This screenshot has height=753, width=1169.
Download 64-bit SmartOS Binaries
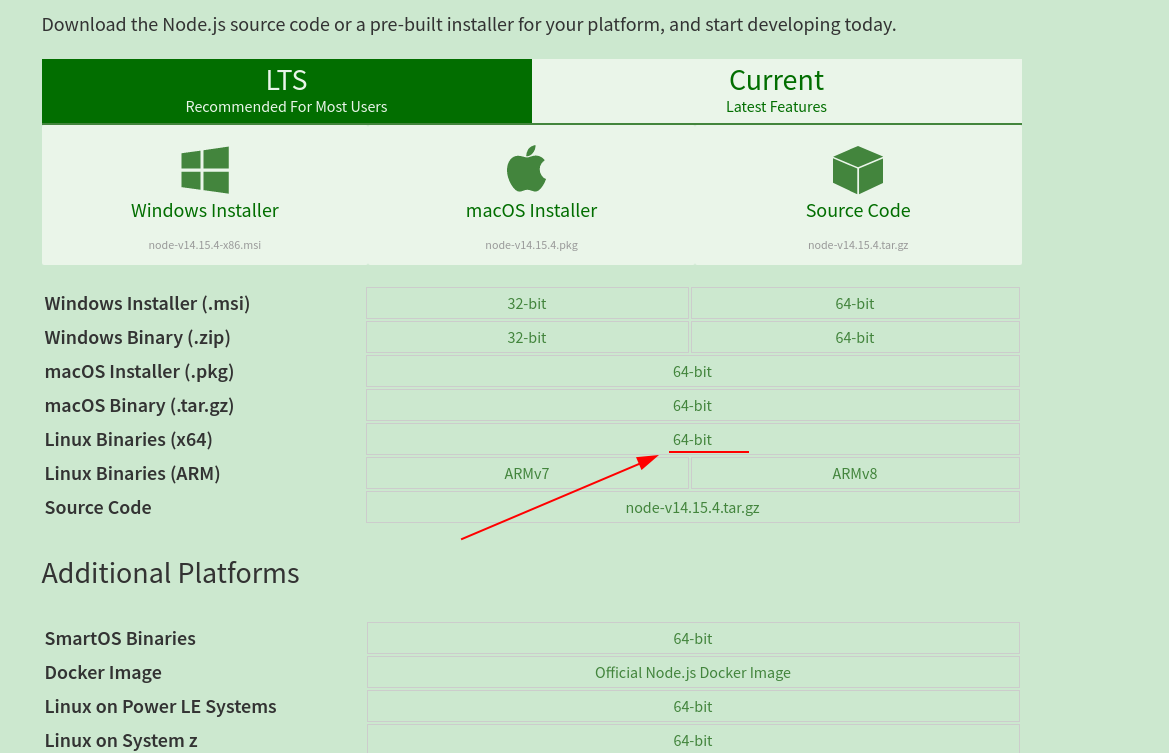click(x=693, y=638)
